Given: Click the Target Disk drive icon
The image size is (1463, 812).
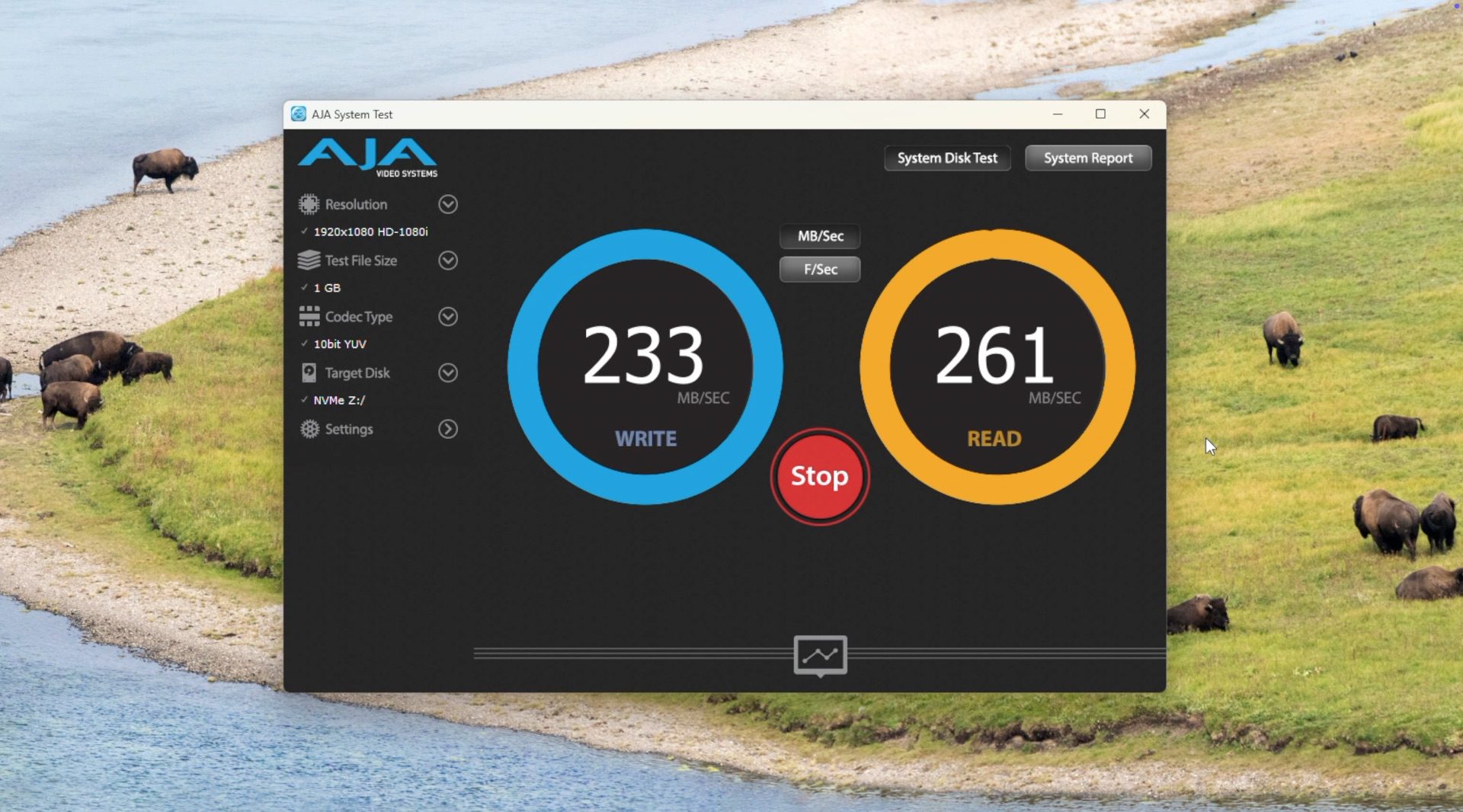Looking at the screenshot, I should click(x=309, y=372).
